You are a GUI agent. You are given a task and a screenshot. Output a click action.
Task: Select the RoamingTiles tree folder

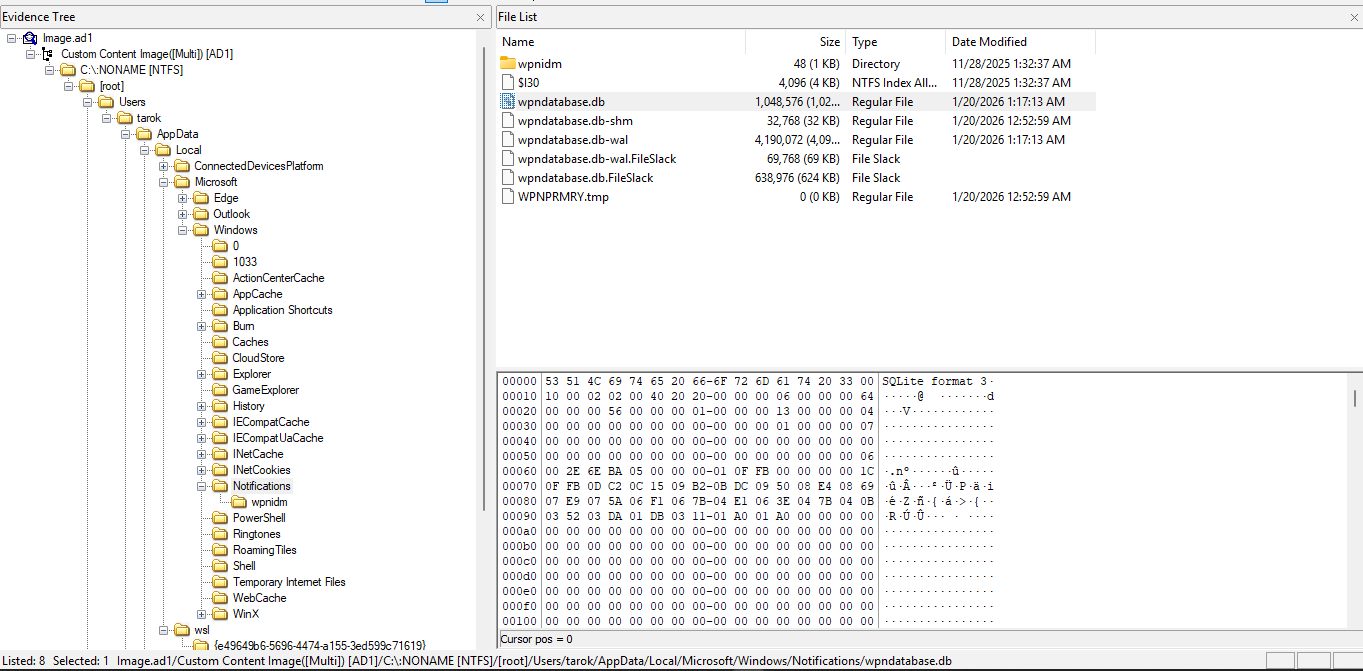tap(264, 550)
